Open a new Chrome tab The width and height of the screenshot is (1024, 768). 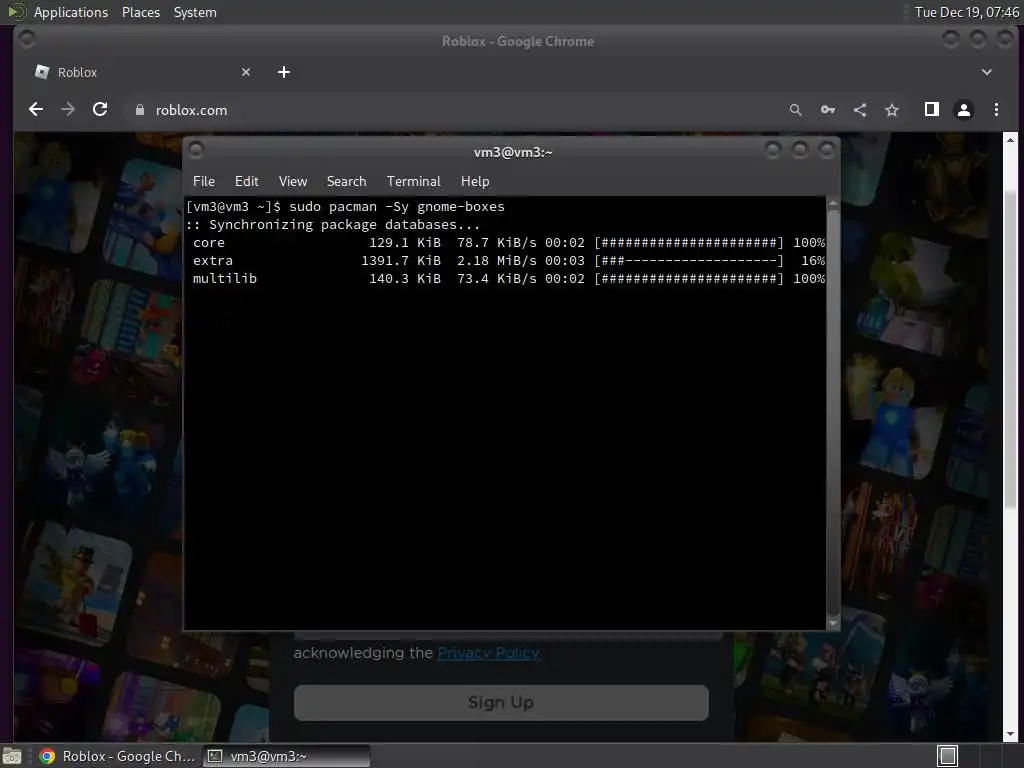283,72
